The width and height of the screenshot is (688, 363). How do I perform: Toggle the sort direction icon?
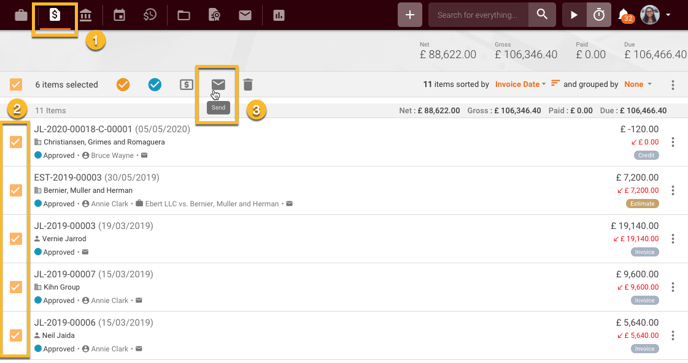[555, 83]
